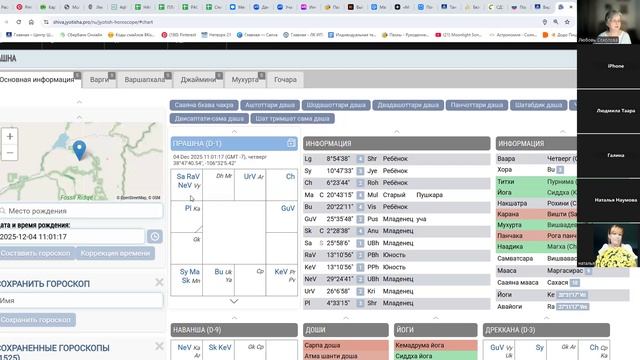Switch to the Варги tab

point(100,80)
